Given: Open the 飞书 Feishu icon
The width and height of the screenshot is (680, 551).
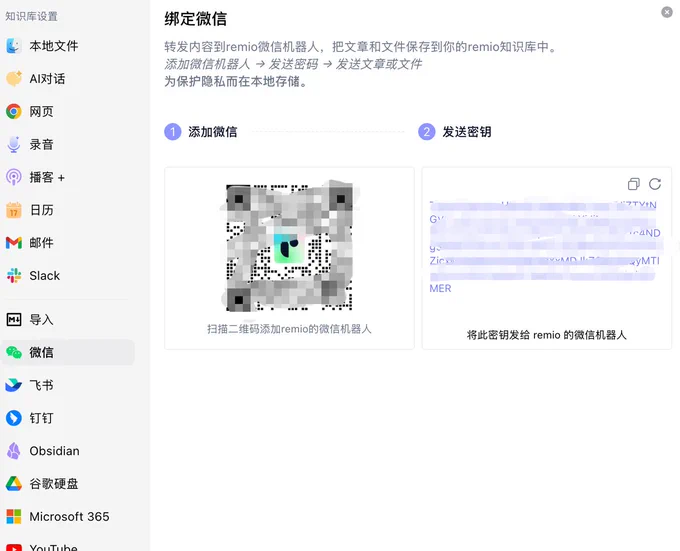Looking at the screenshot, I should coord(14,385).
